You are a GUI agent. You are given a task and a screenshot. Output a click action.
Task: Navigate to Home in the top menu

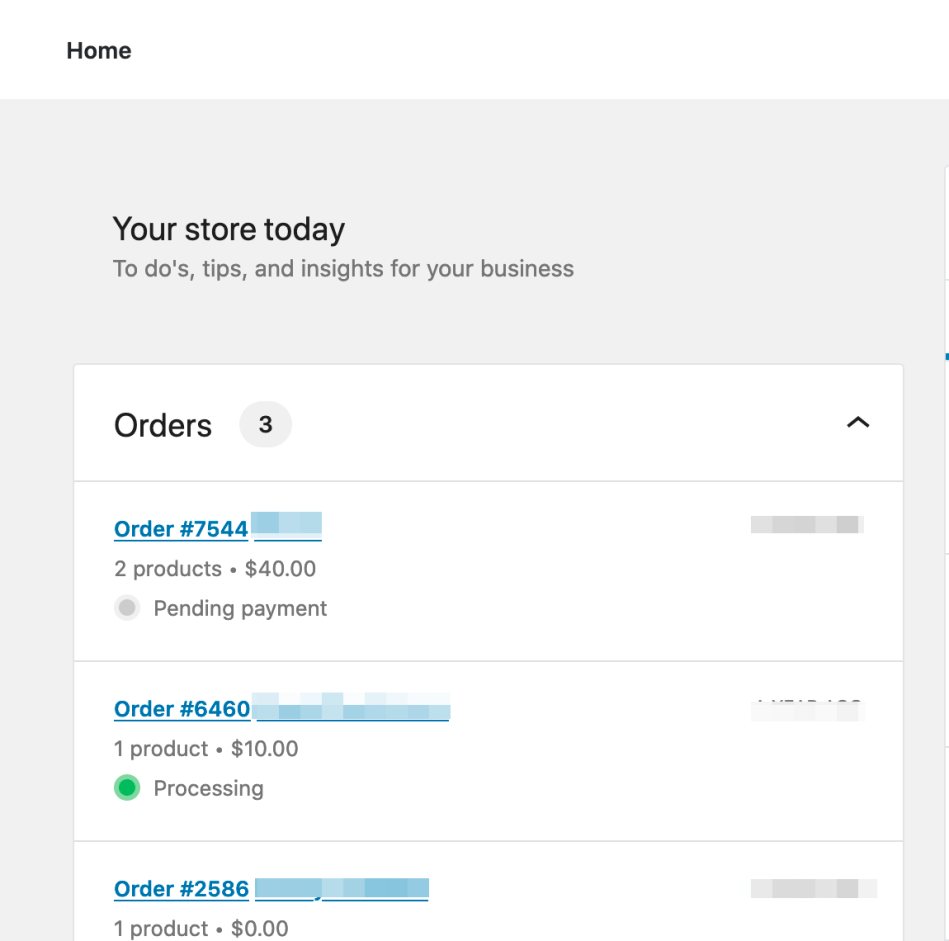pos(98,50)
